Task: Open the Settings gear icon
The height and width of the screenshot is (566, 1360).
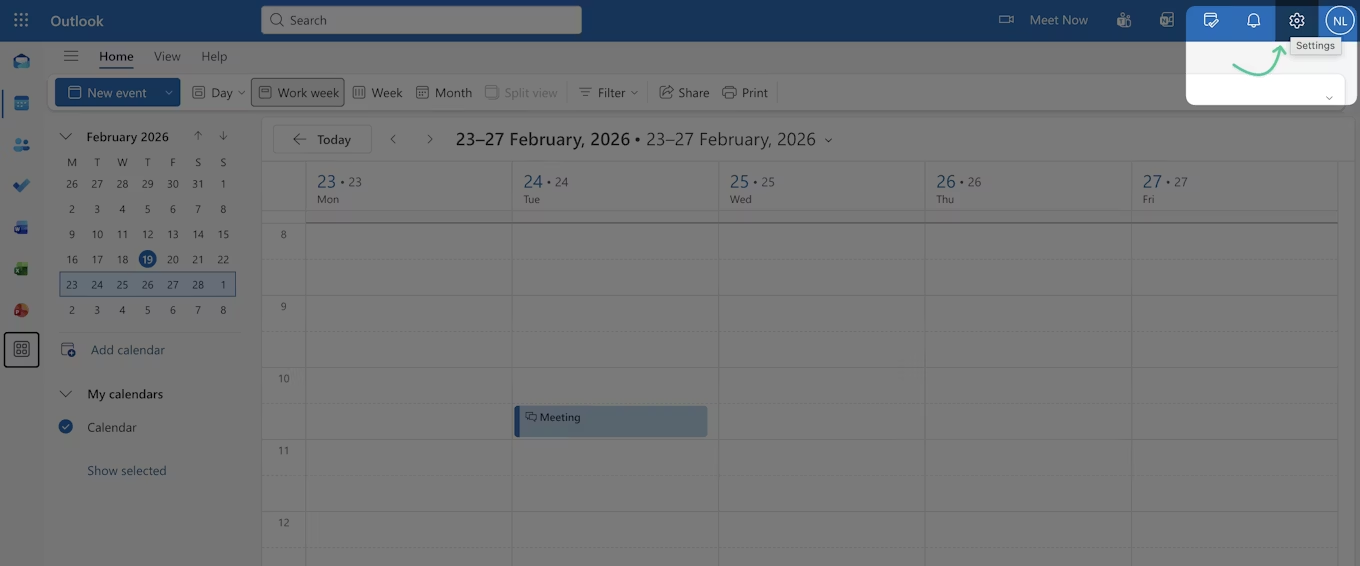Action: point(1297,20)
